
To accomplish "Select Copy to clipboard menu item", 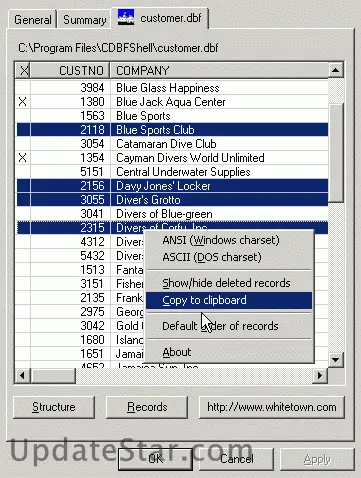I will pyautogui.click(x=229, y=300).
